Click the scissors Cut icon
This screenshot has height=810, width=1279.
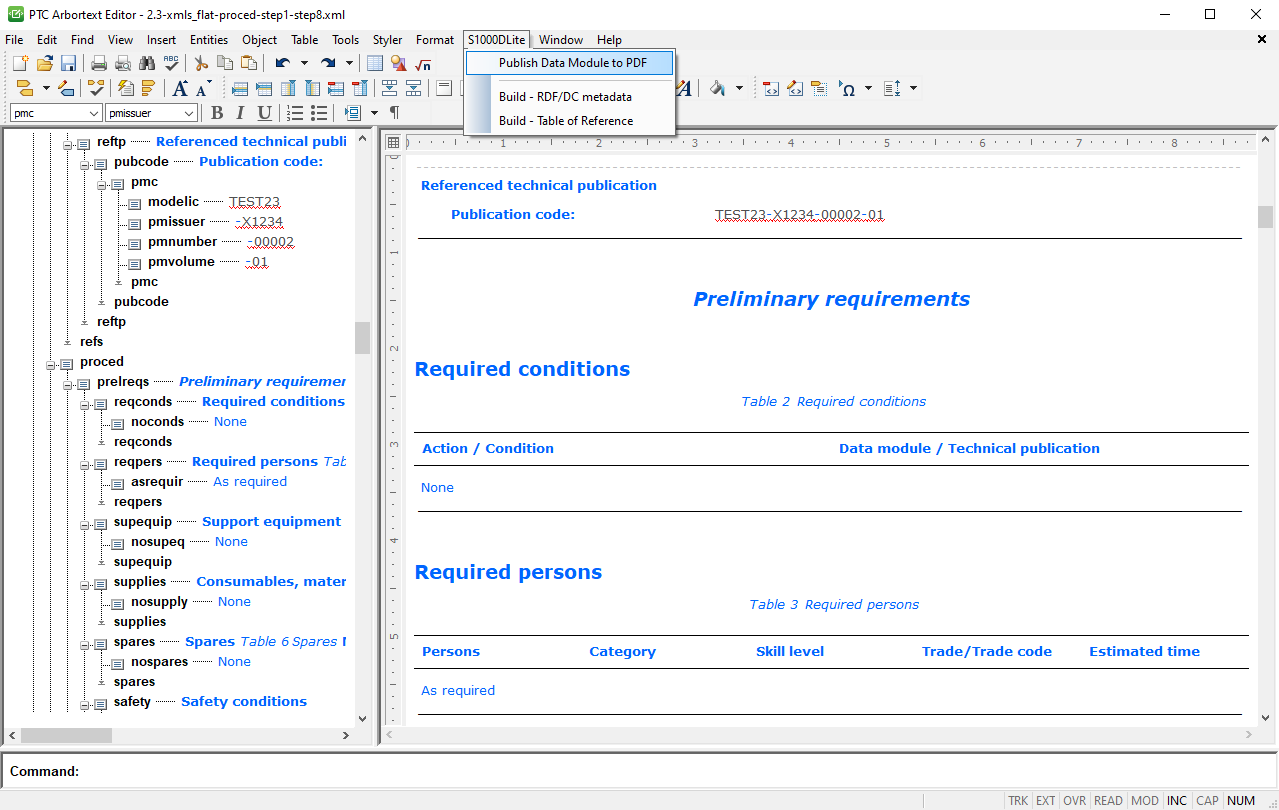point(201,64)
